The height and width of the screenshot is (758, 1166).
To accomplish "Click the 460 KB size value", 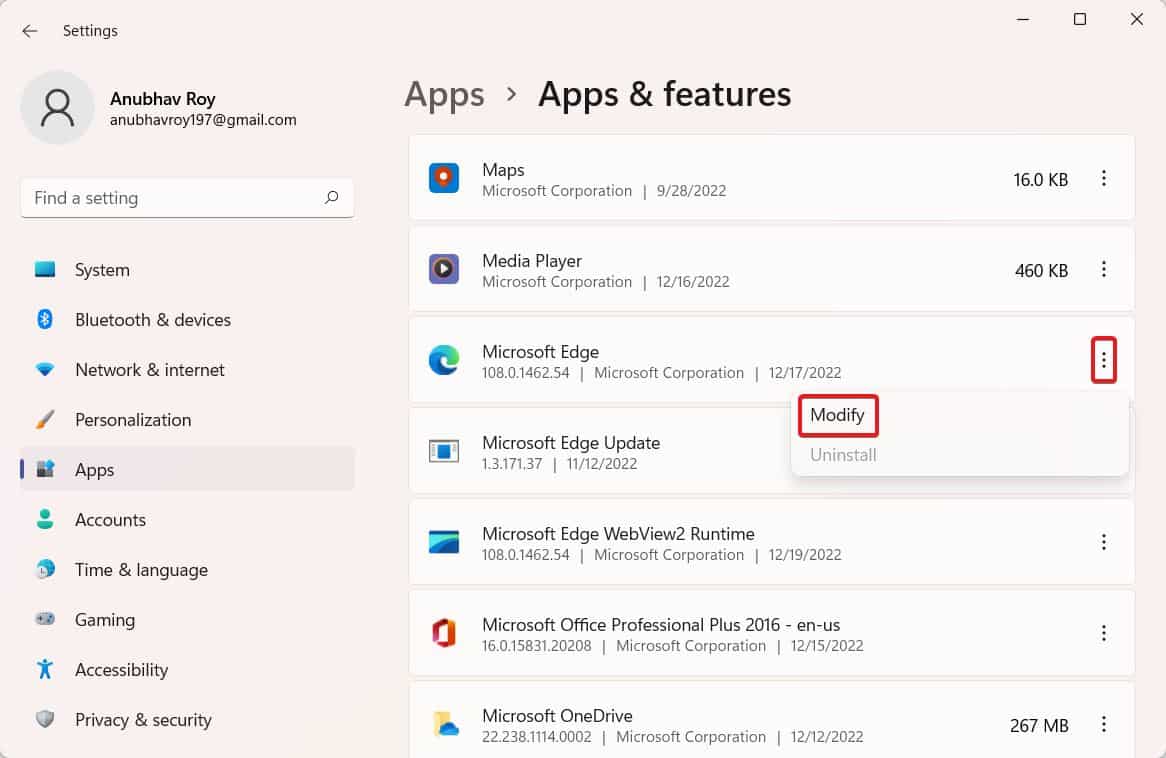I will point(1041,270).
